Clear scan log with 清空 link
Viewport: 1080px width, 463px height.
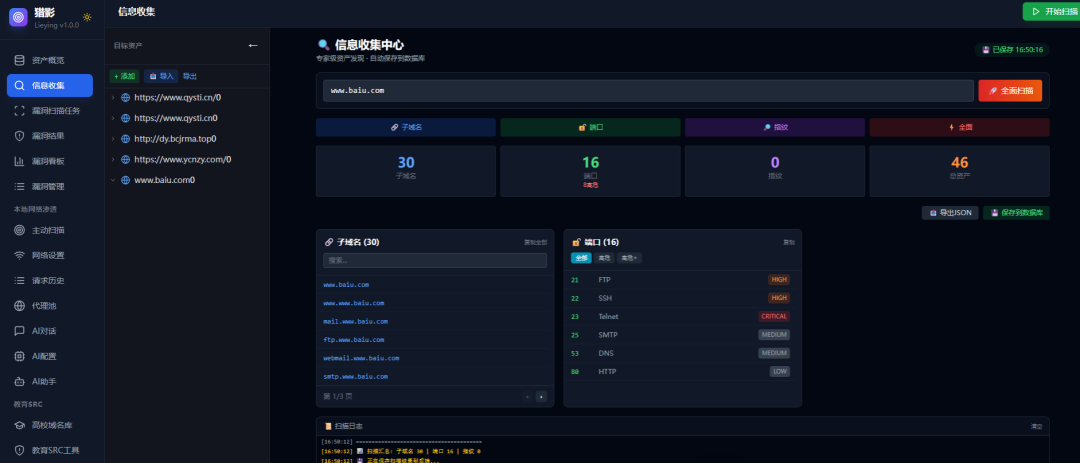1036,426
